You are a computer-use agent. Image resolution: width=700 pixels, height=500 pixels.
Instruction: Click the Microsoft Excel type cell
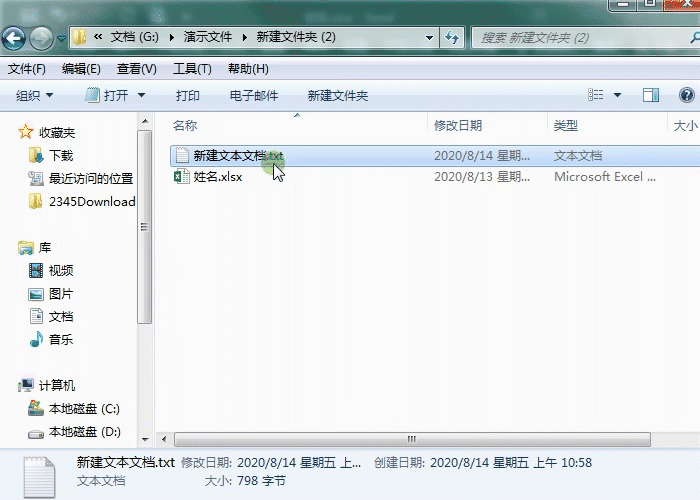coord(604,177)
